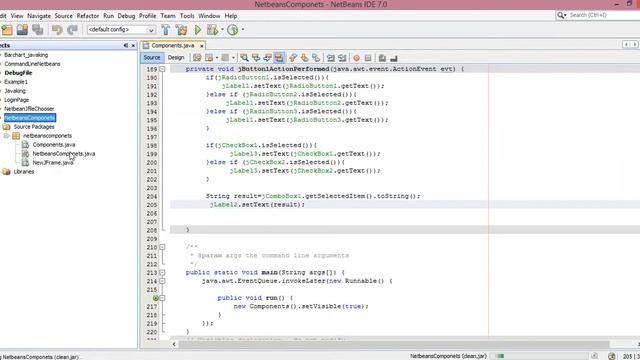Click the editor horizontal scrollbar
Viewport: 640px width, 360px height.
(x=394, y=344)
